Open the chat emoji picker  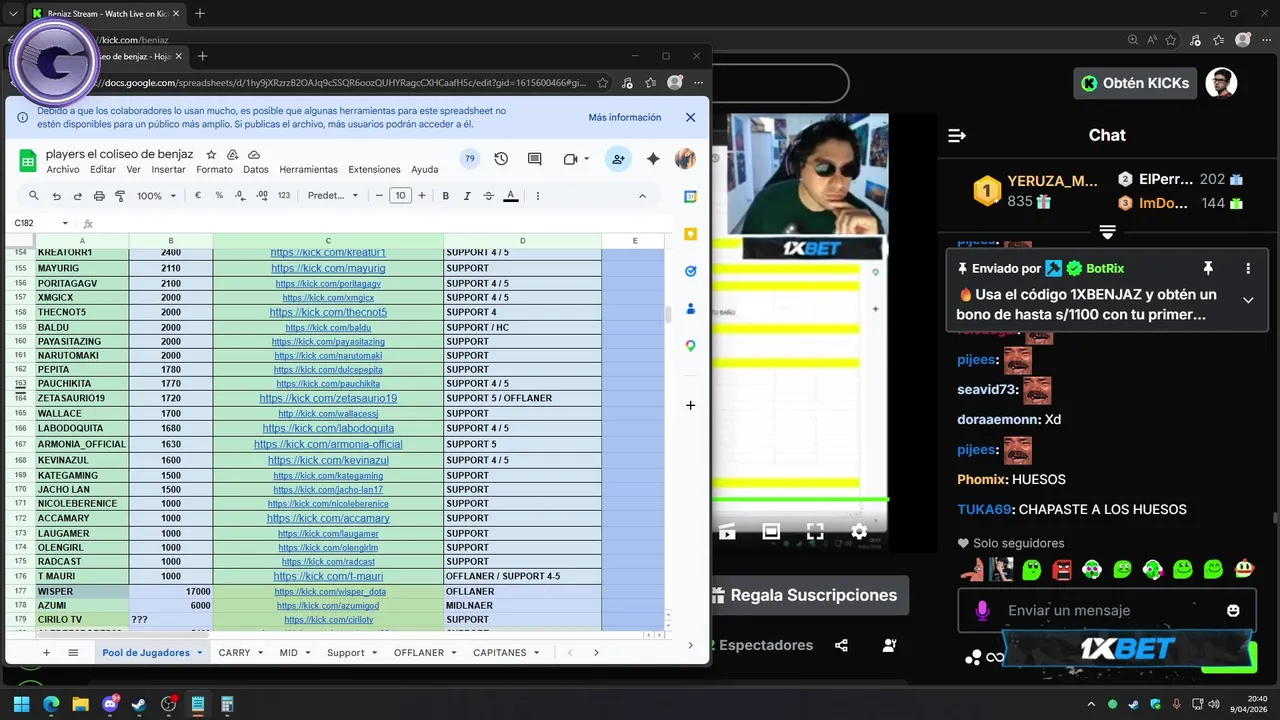[1233, 610]
